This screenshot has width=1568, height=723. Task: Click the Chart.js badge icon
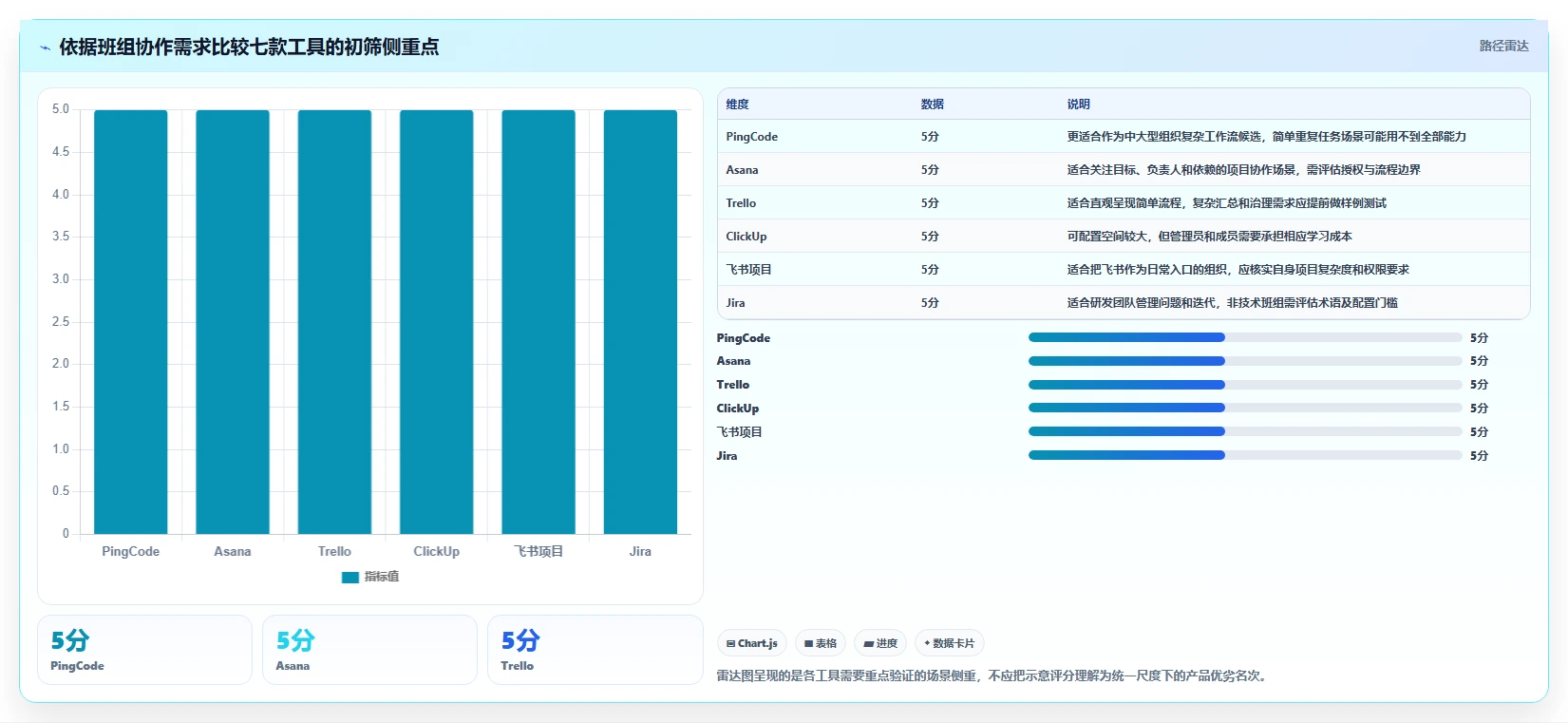pos(730,643)
